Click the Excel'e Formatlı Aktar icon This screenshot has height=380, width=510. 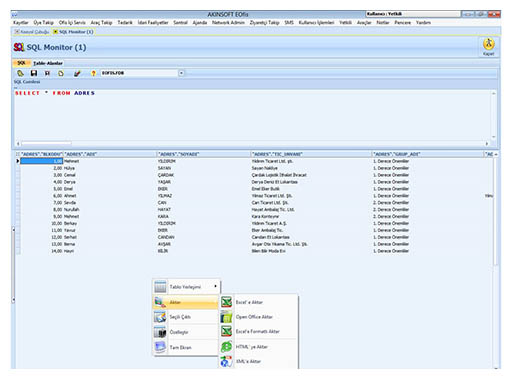pos(227,331)
